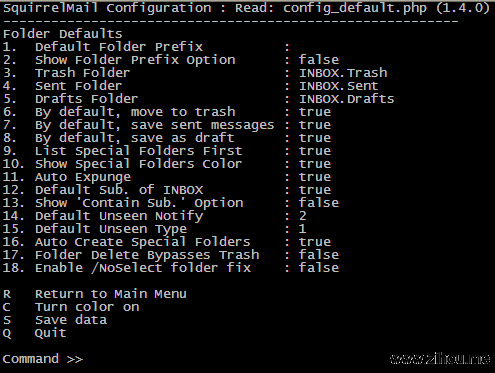Viewport: 495px width, 373px height.
Task: Toggle 'By default, move to trash' value
Action: point(315,112)
